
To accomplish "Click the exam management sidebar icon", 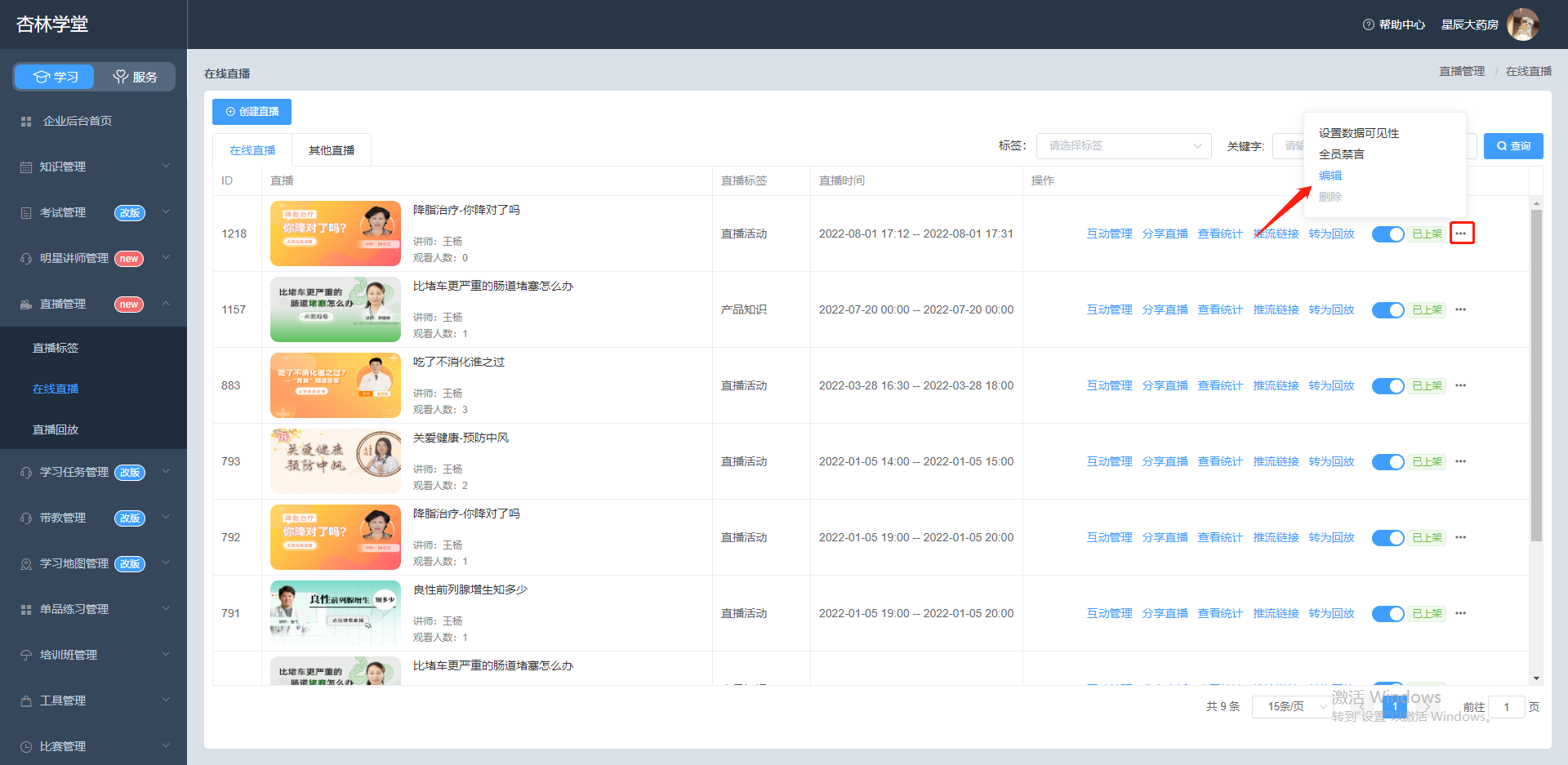I will (x=26, y=212).
